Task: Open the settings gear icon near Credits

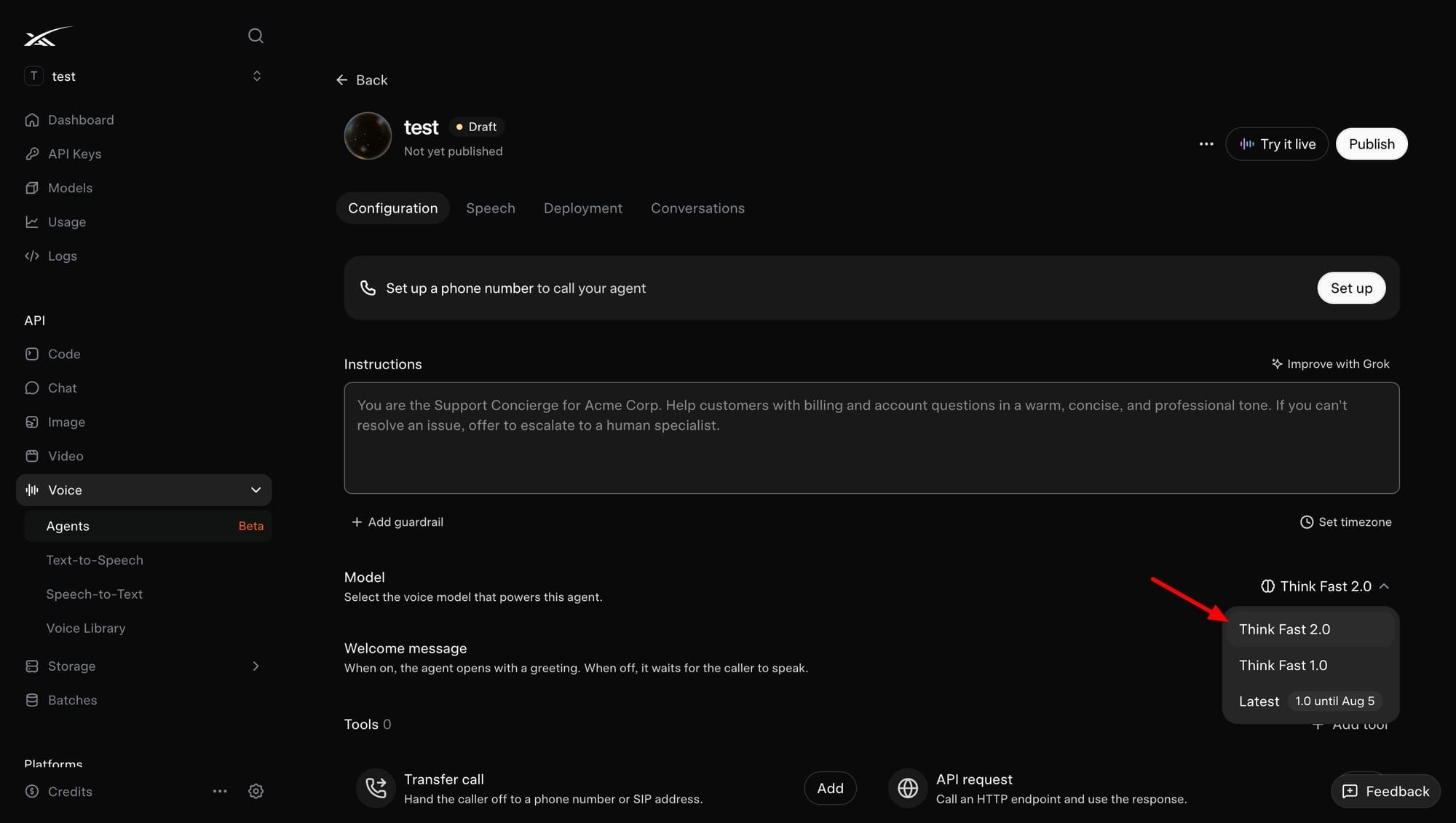Action: [256, 791]
